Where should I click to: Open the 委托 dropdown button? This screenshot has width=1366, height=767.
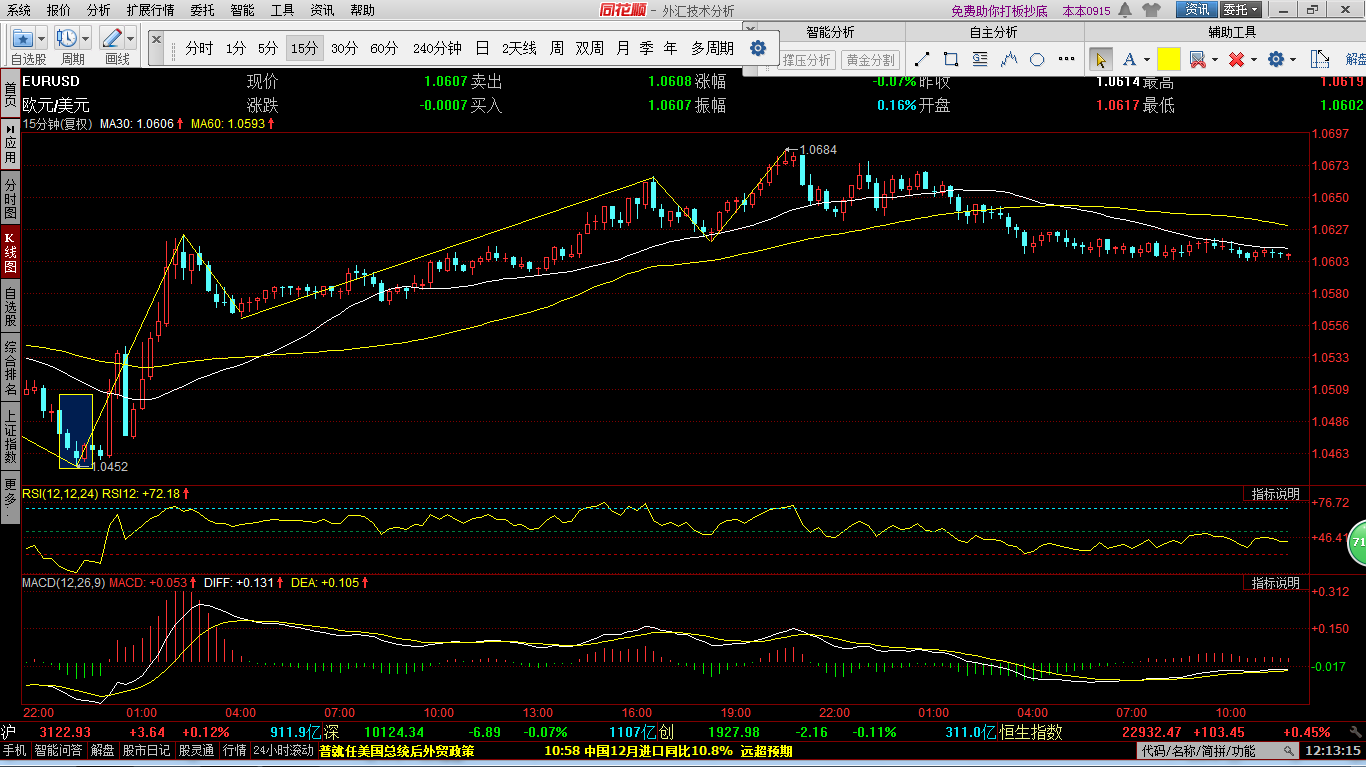(x=1241, y=10)
